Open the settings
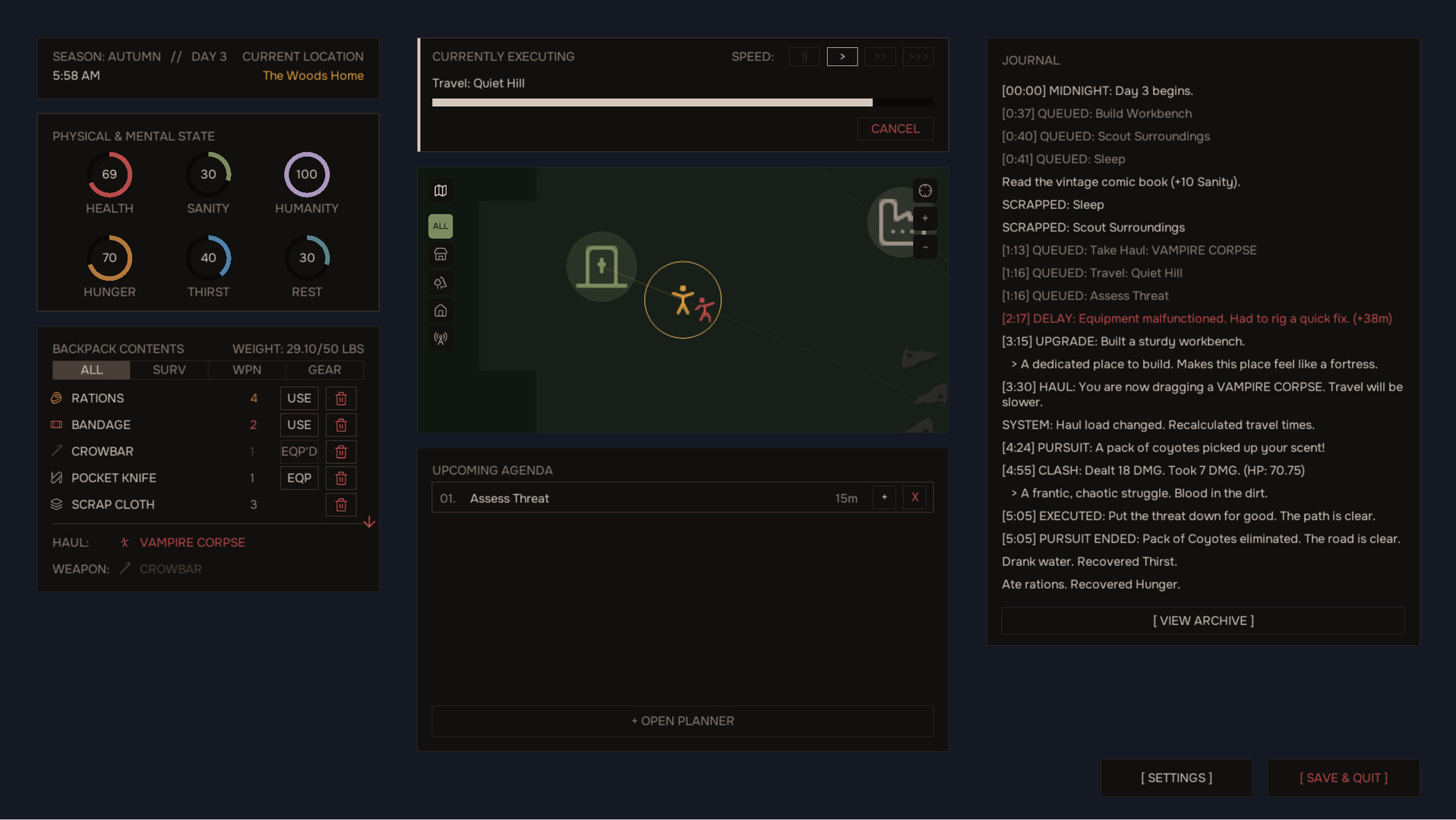This screenshot has width=1456, height=820. [x=1176, y=778]
